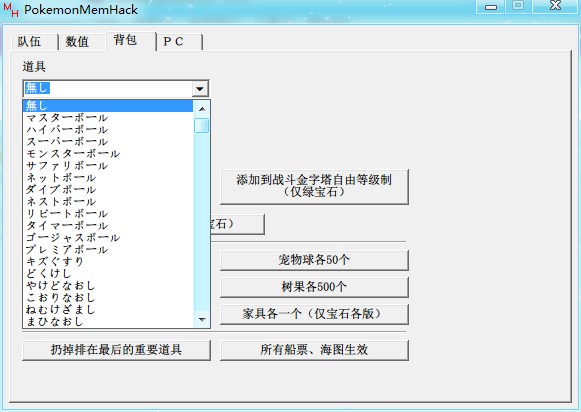This screenshot has height=412, width=581.
Task: Switch to the 队伍 tab
Action: 34,41
